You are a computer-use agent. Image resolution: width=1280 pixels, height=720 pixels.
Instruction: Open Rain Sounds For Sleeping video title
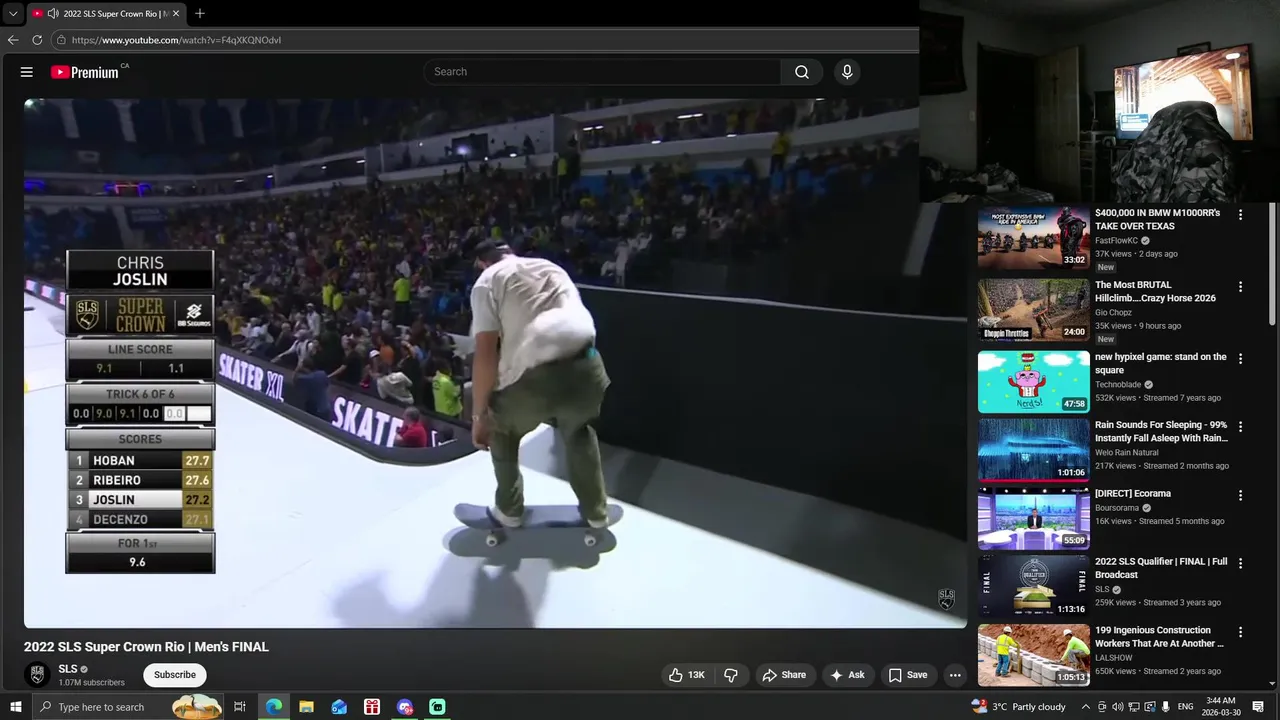pyautogui.click(x=1162, y=431)
